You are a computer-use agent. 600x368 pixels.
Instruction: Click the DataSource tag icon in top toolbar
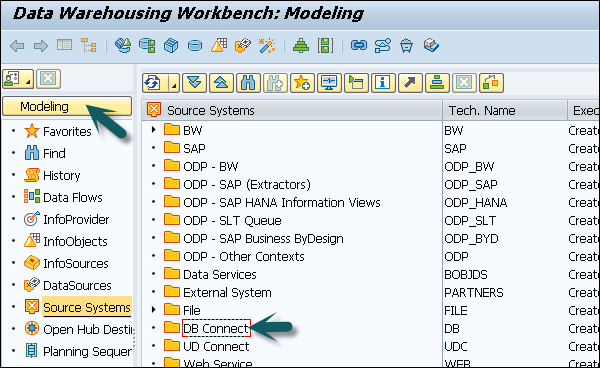tap(243, 45)
